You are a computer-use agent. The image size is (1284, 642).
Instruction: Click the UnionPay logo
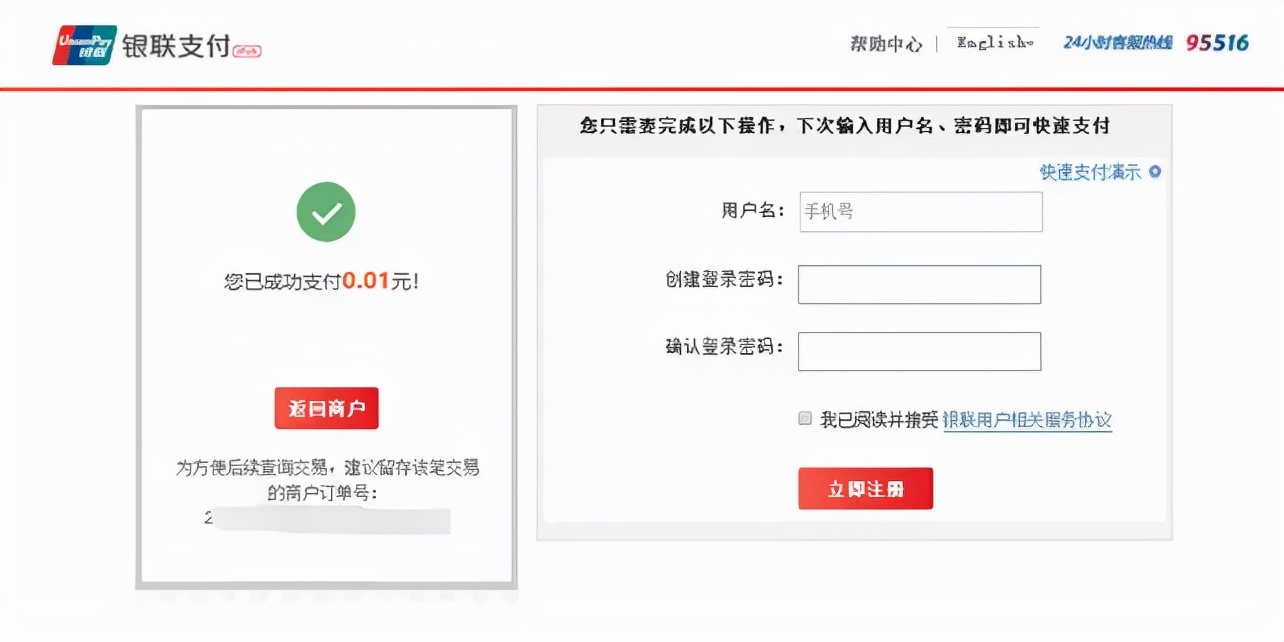(x=83, y=42)
